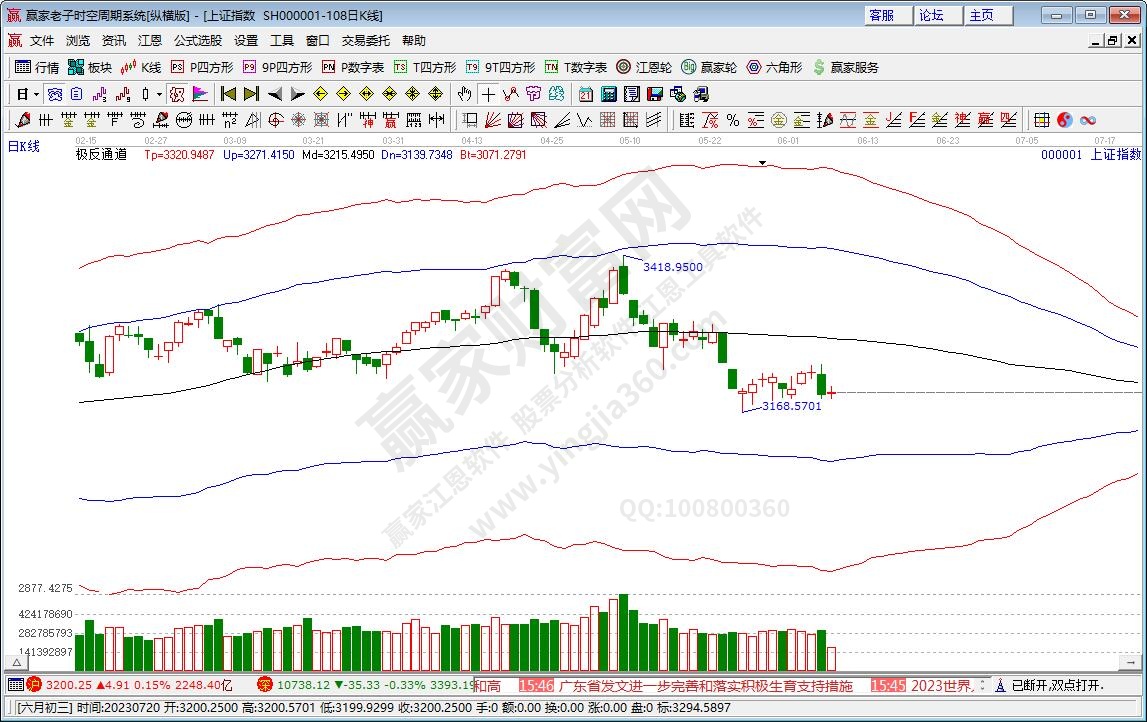Expand the 日 period dropdown arrow

37,94
